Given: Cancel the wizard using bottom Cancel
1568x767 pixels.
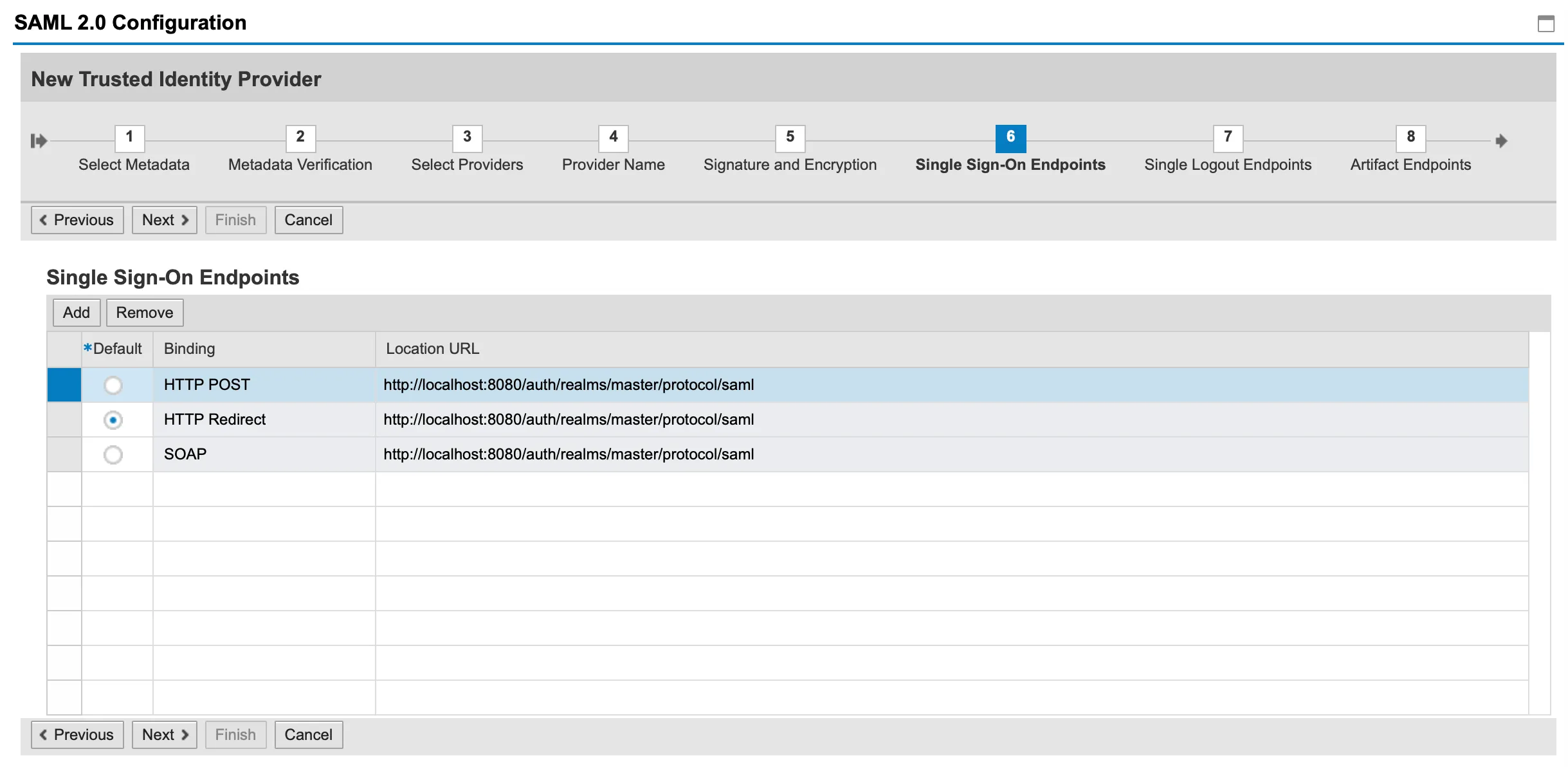Looking at the screenshot, I should point(308,735).
